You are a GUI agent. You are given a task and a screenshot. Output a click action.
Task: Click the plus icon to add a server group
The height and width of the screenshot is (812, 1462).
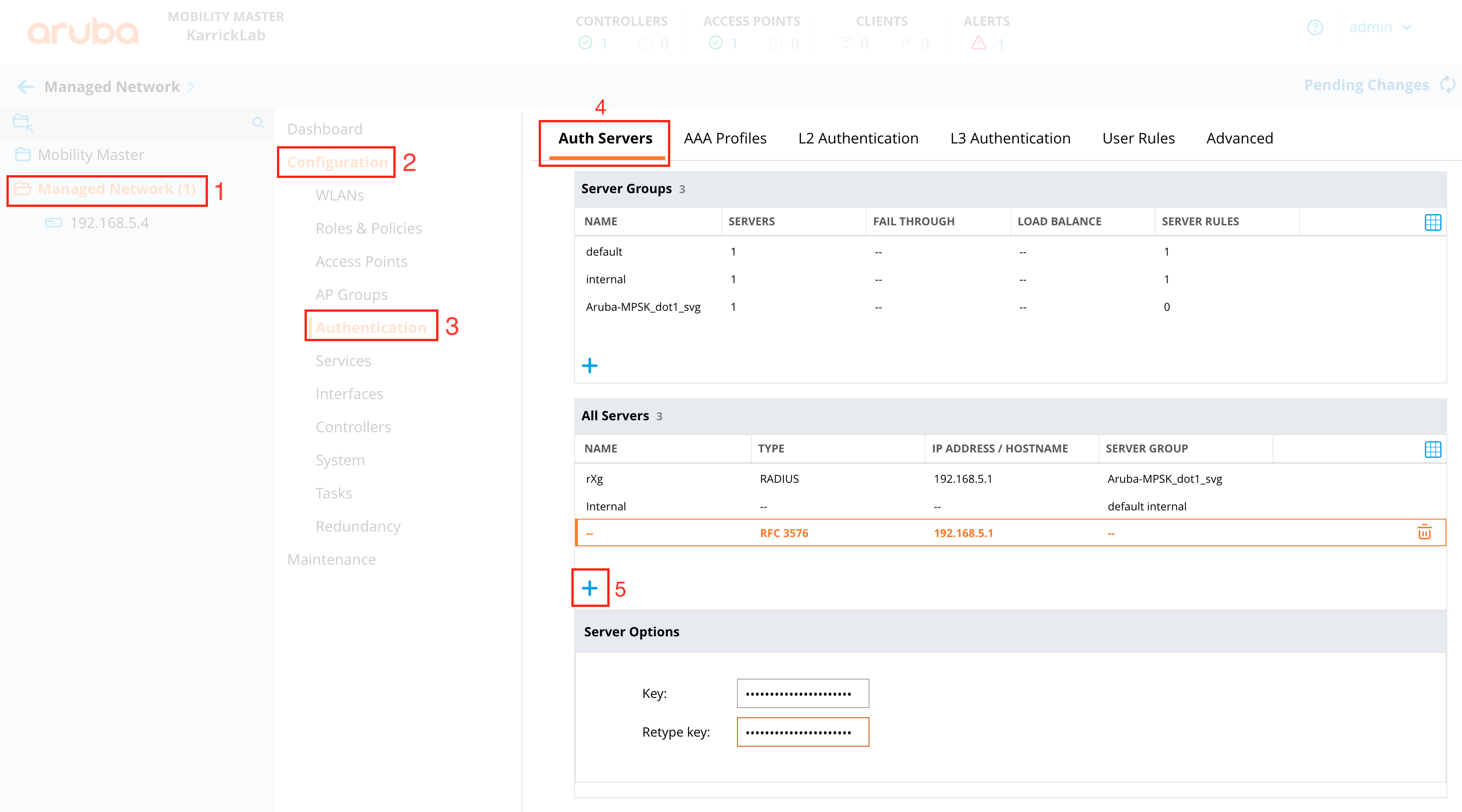[x=590, y=366]
